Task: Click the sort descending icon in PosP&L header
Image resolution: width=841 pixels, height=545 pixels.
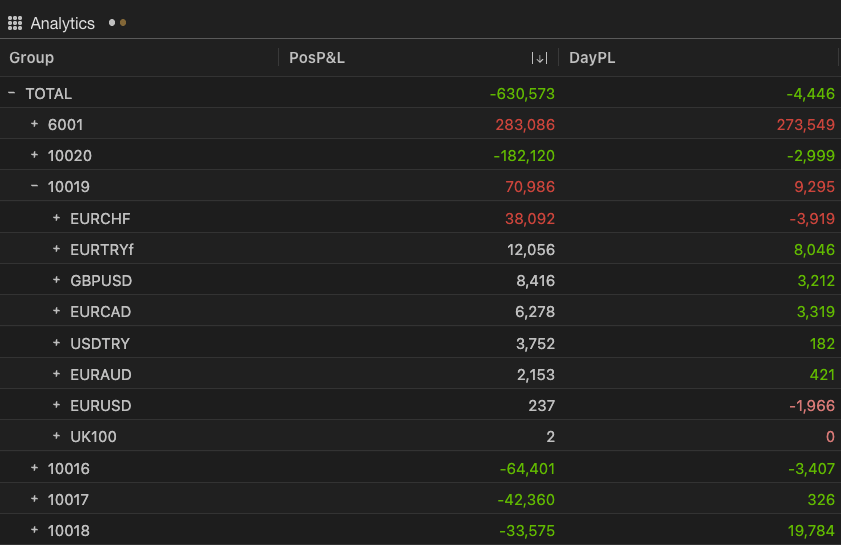Action: [x=539, y=58]
